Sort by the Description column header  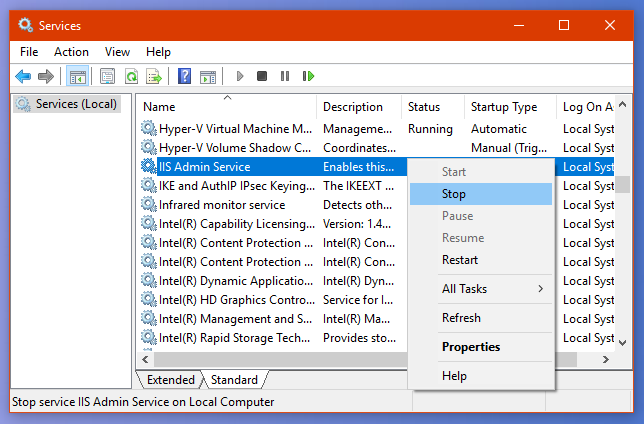pyautogui.click(x=359, y=107)
